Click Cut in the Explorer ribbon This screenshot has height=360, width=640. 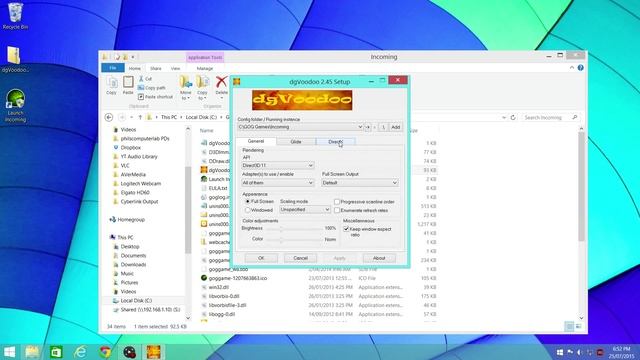(145, 78)
